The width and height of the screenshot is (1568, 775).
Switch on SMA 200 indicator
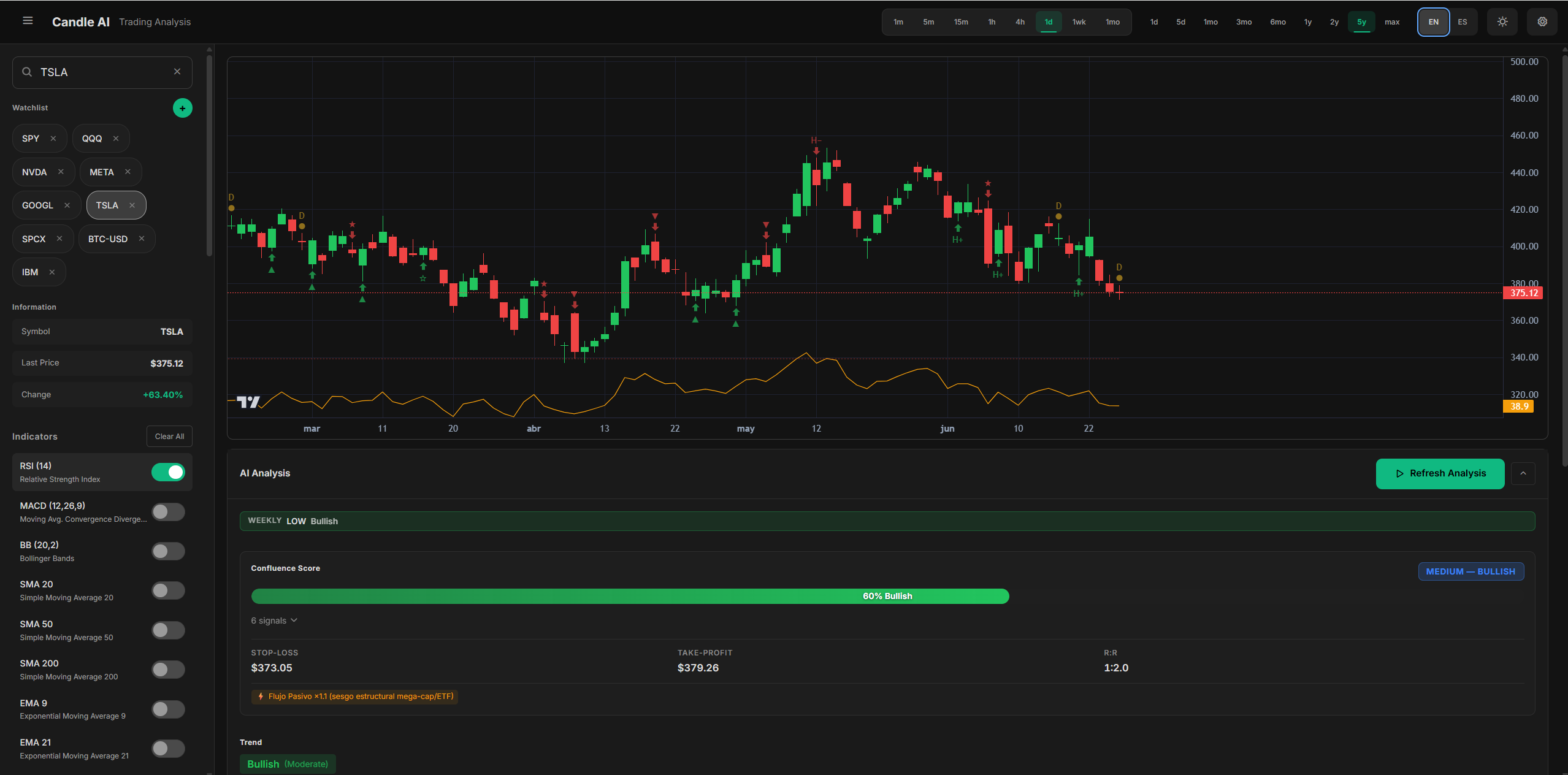point(168,670)
